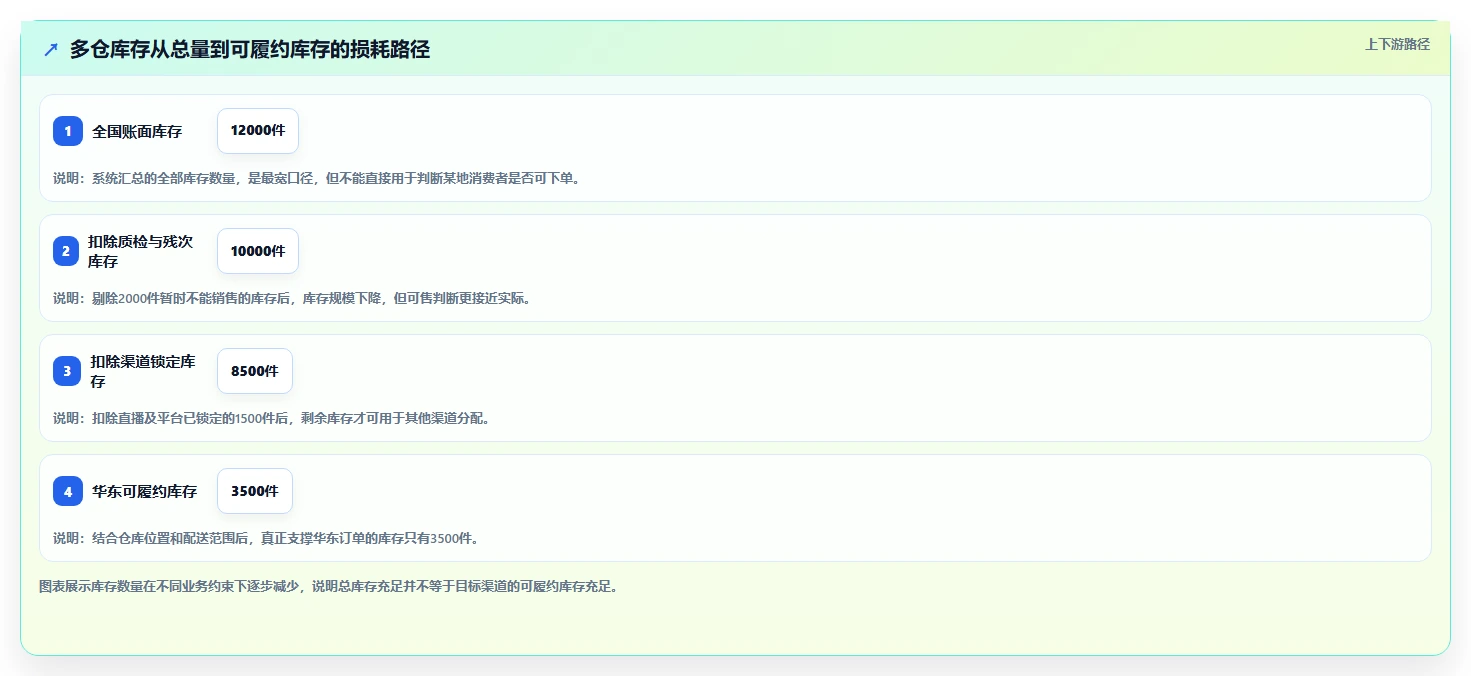
Task: Click the 扣除渠道锁定库存 step label
Action: pyautogui.click(x=143, y=371)
